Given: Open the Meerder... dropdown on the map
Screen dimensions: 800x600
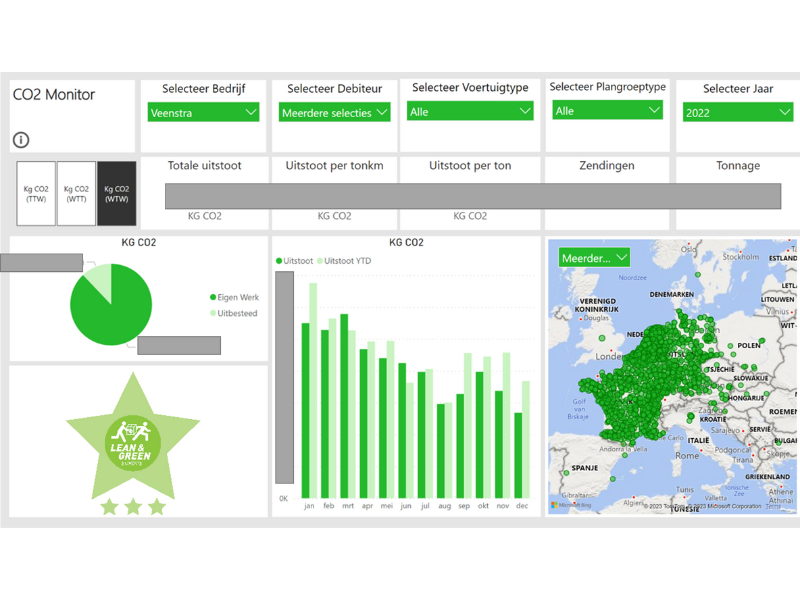Looking at the screenshot, I should (594, 258).
